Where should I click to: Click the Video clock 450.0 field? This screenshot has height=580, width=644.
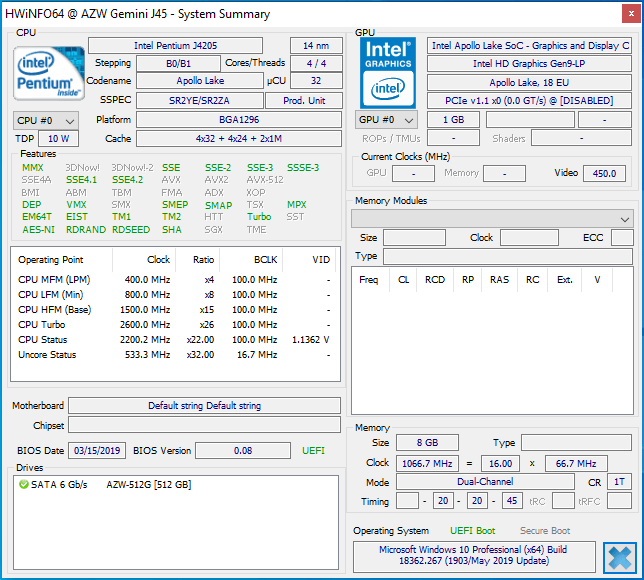(604, 173)
